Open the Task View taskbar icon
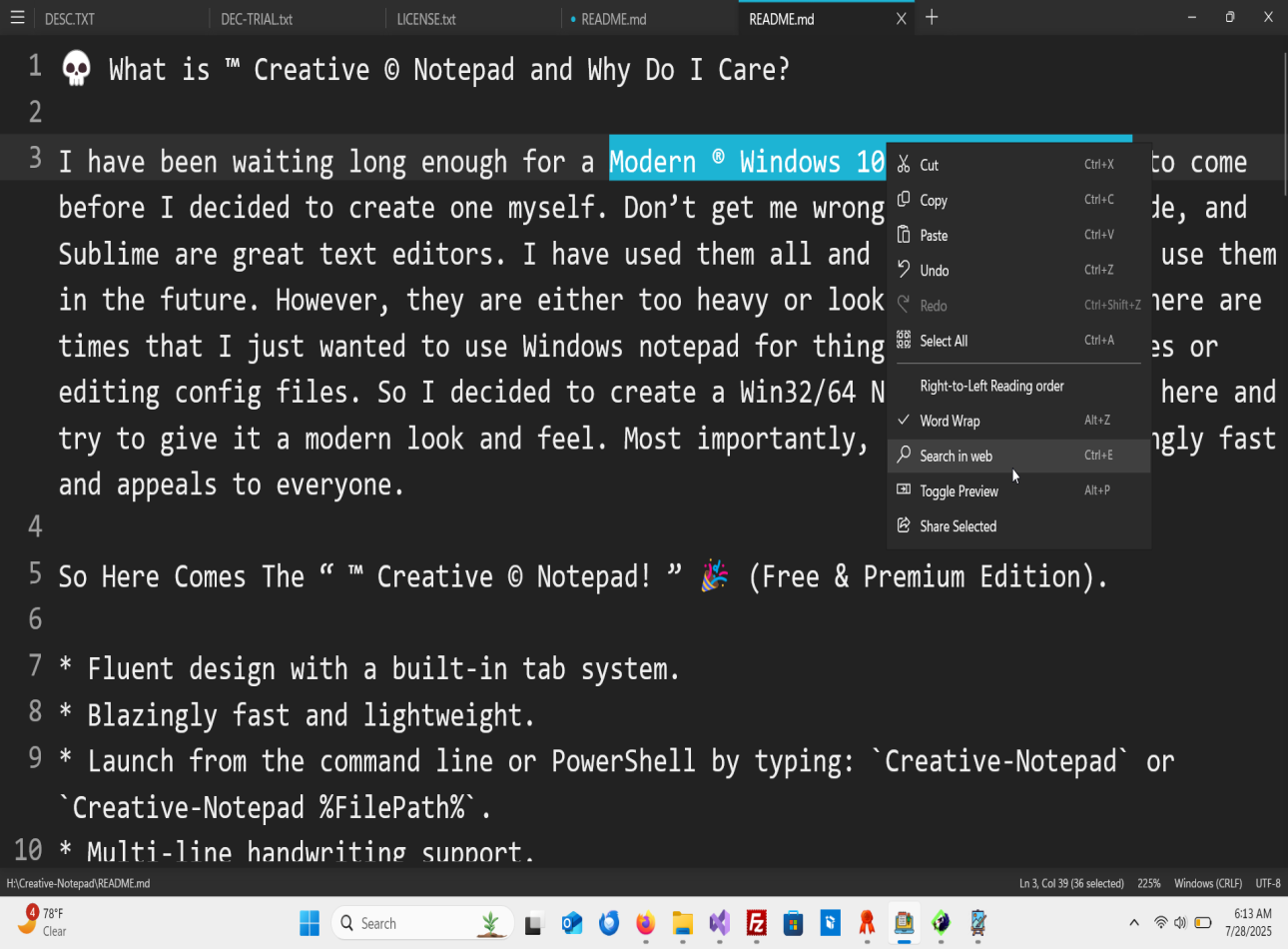 [x=533, y=923]
